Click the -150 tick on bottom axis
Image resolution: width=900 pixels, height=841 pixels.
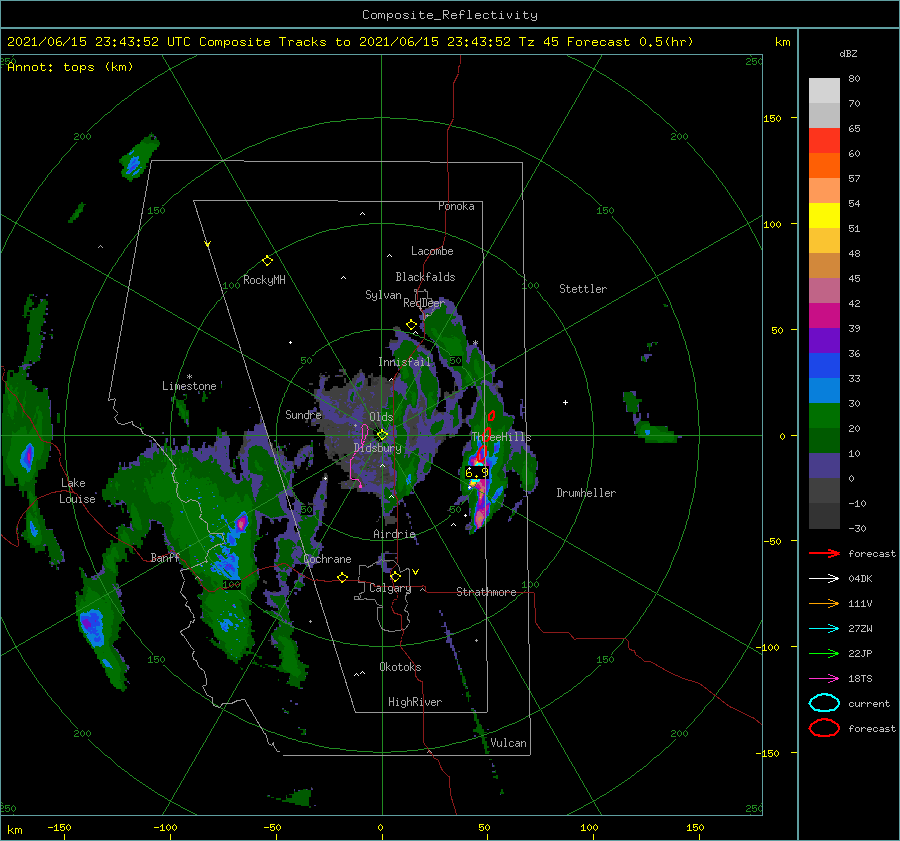tap(59, 827)
